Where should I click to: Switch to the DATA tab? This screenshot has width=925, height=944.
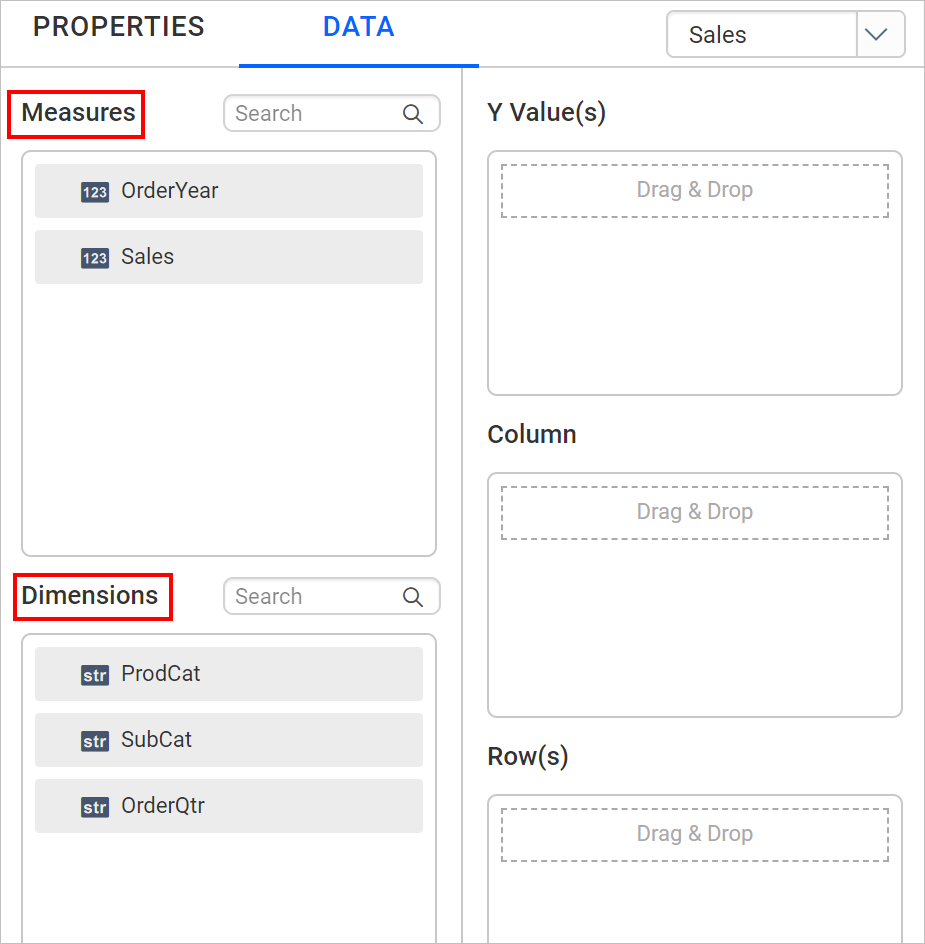click(358, 27)
